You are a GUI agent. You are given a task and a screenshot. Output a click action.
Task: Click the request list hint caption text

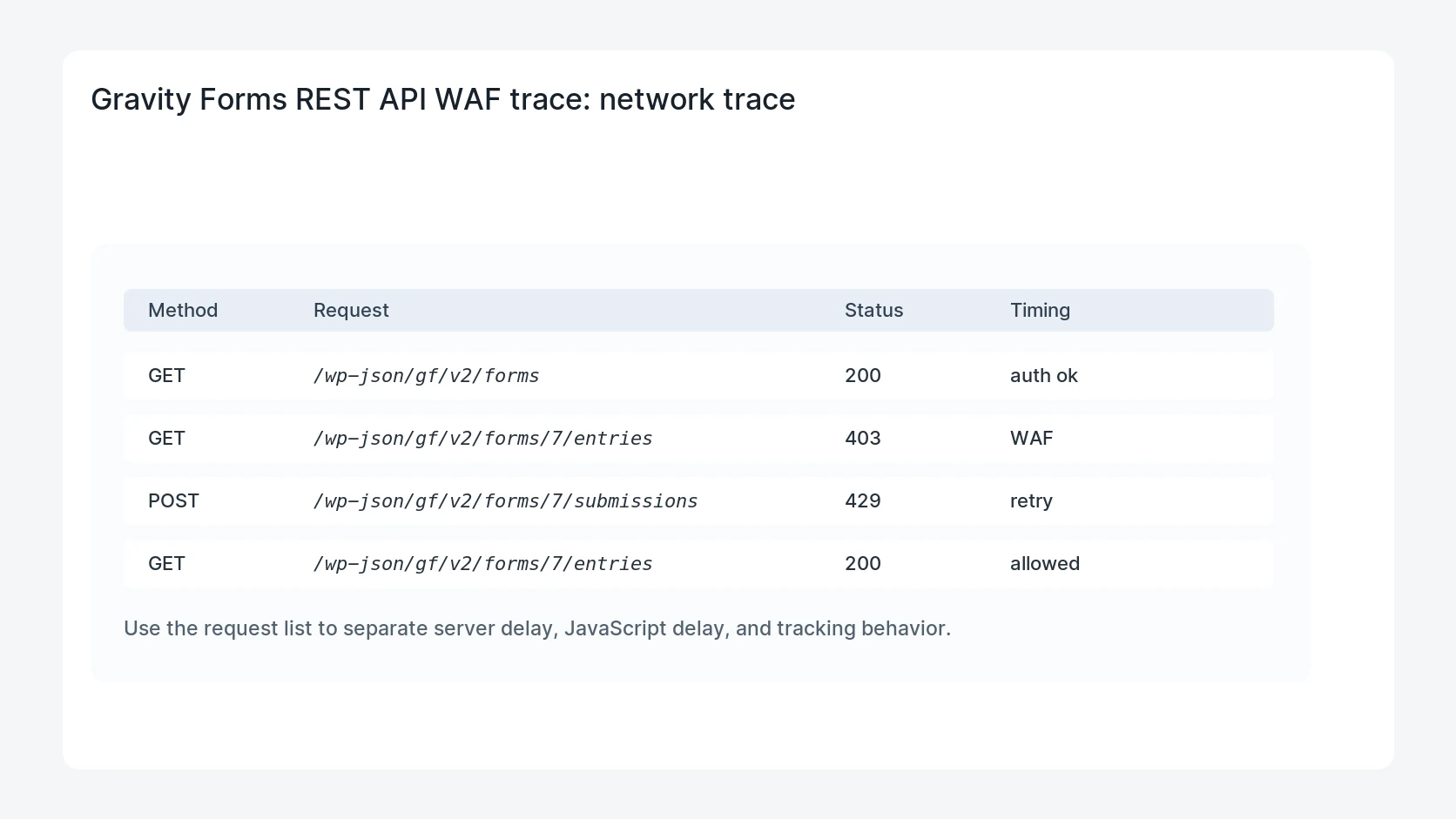coord(536,628)
